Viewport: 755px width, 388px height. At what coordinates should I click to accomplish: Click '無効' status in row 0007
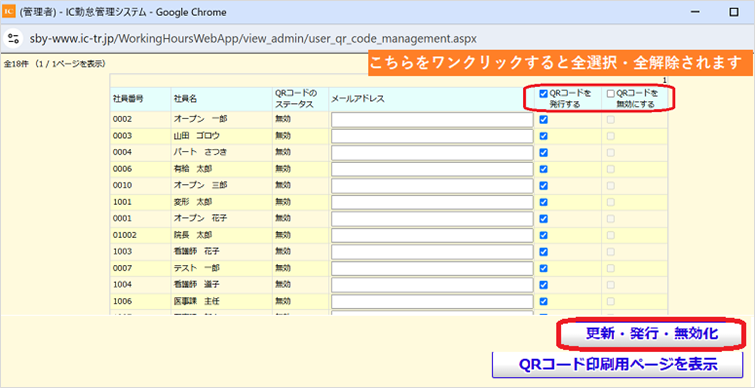click(x=283, y=268)
